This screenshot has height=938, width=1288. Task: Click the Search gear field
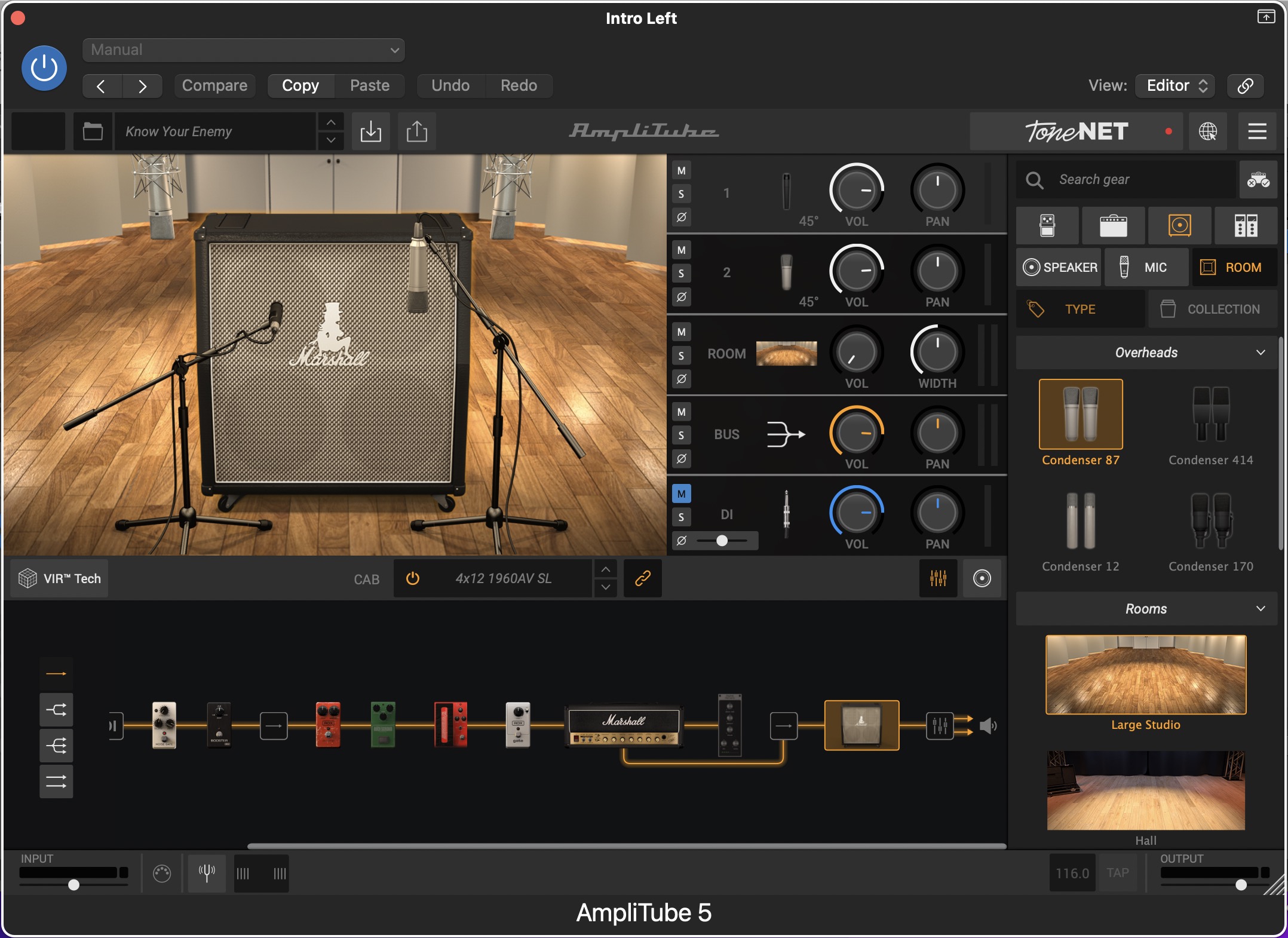pyautogui.click(x=1126, y=180)
